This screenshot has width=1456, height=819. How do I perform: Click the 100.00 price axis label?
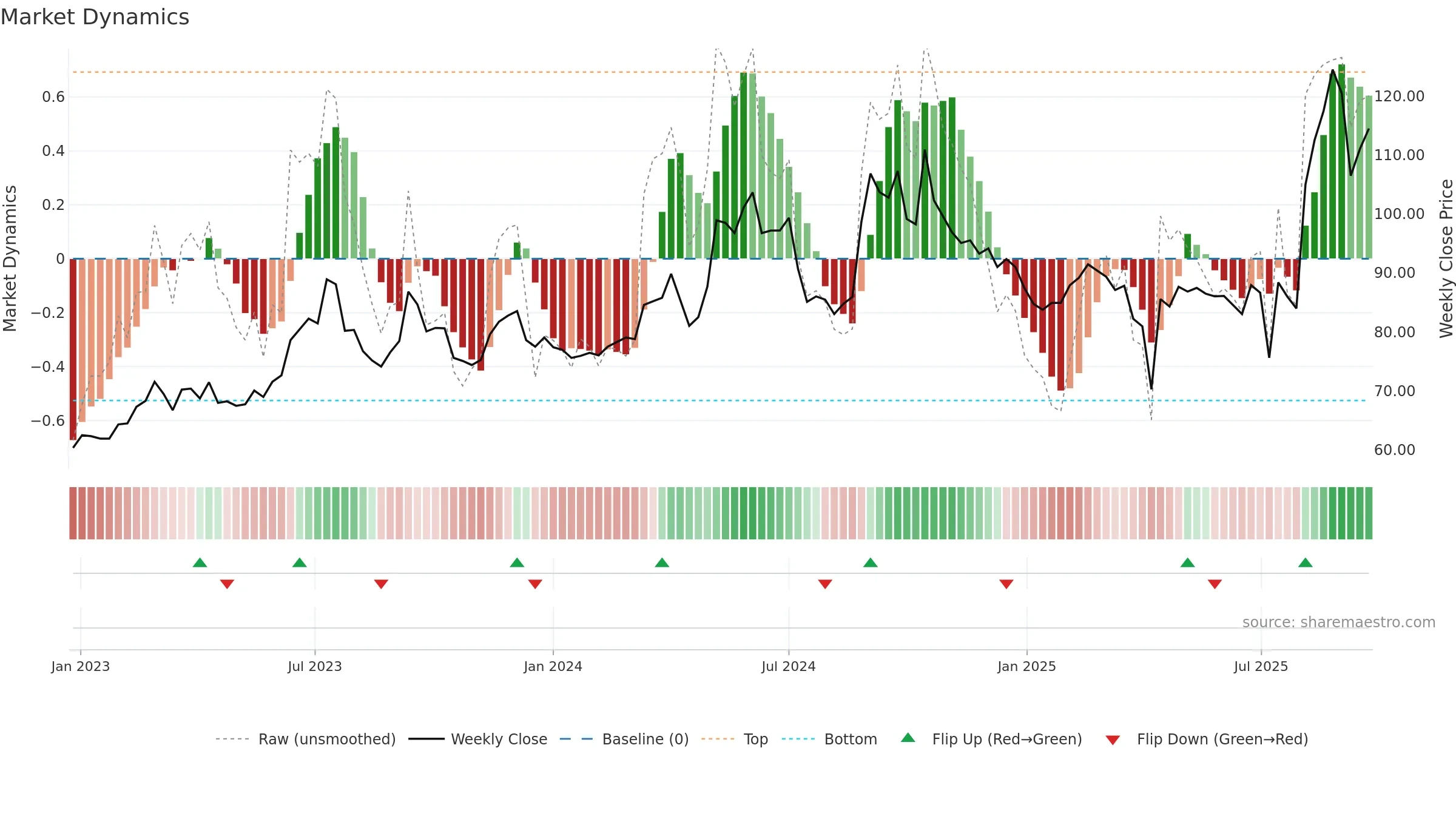click(1400, 214)
